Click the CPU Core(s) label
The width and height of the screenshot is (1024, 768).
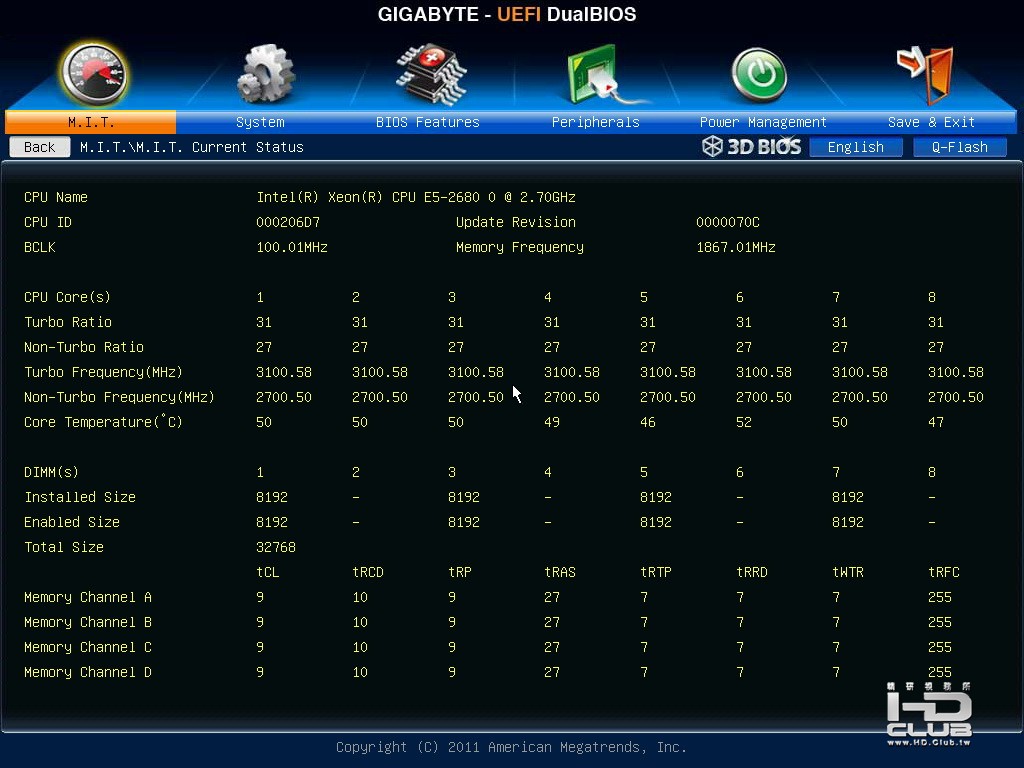(67, 297)
